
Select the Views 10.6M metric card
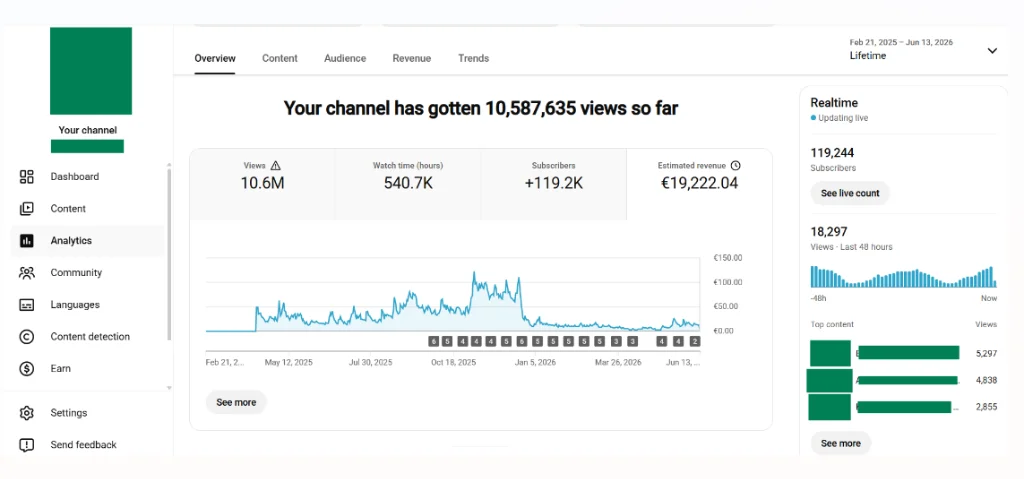(x=262, y=184)
